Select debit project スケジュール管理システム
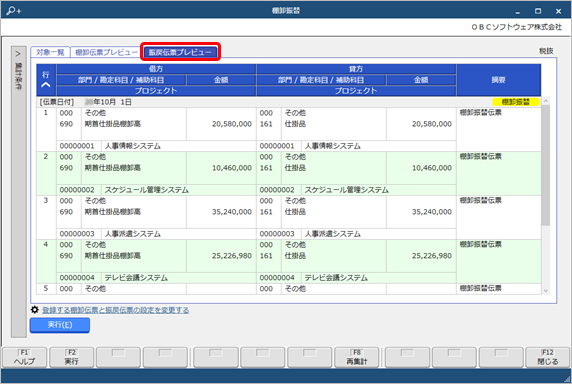This screenshot has height=384, width=572. (x=147, y=190)
